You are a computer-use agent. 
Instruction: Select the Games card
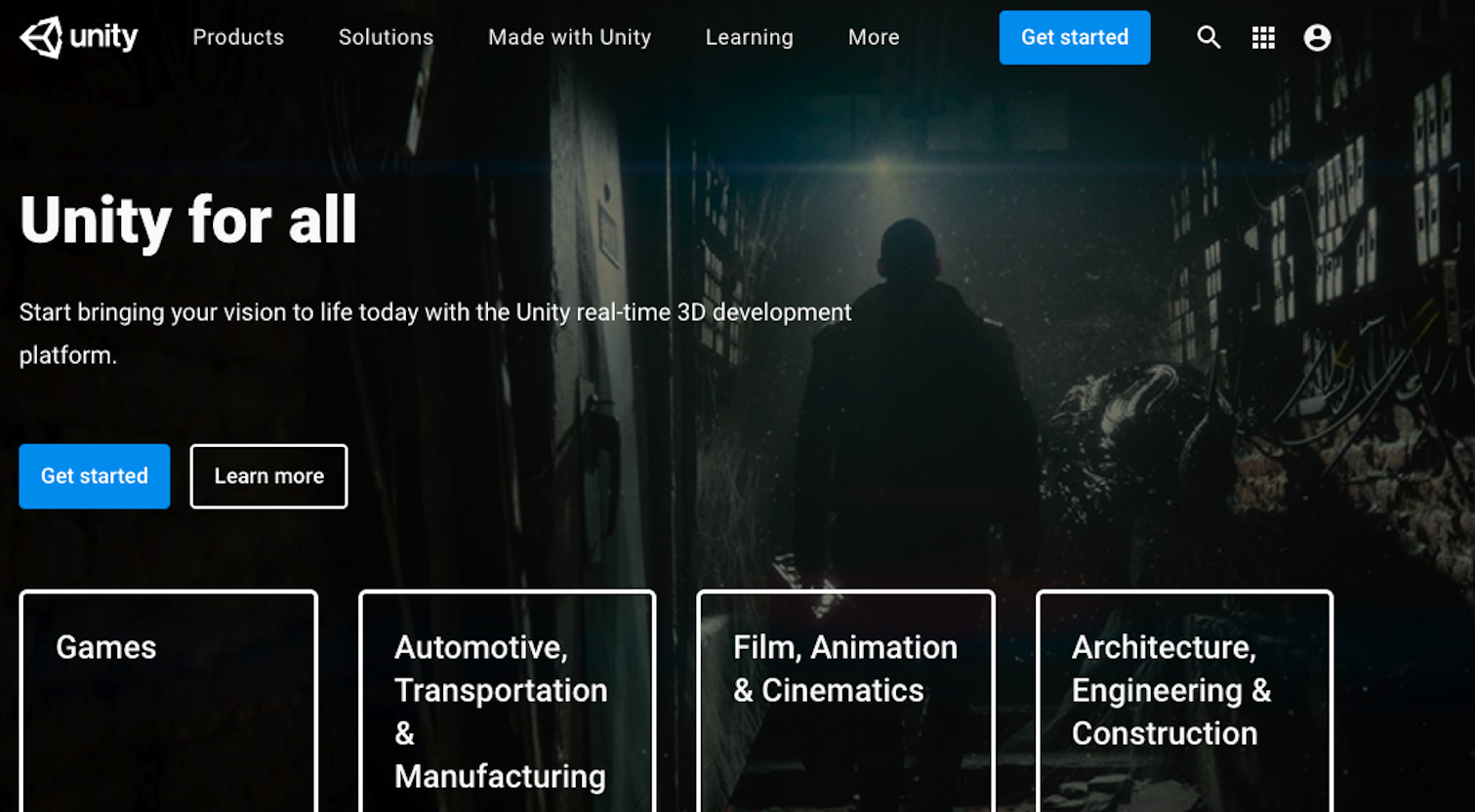[169, 701]
